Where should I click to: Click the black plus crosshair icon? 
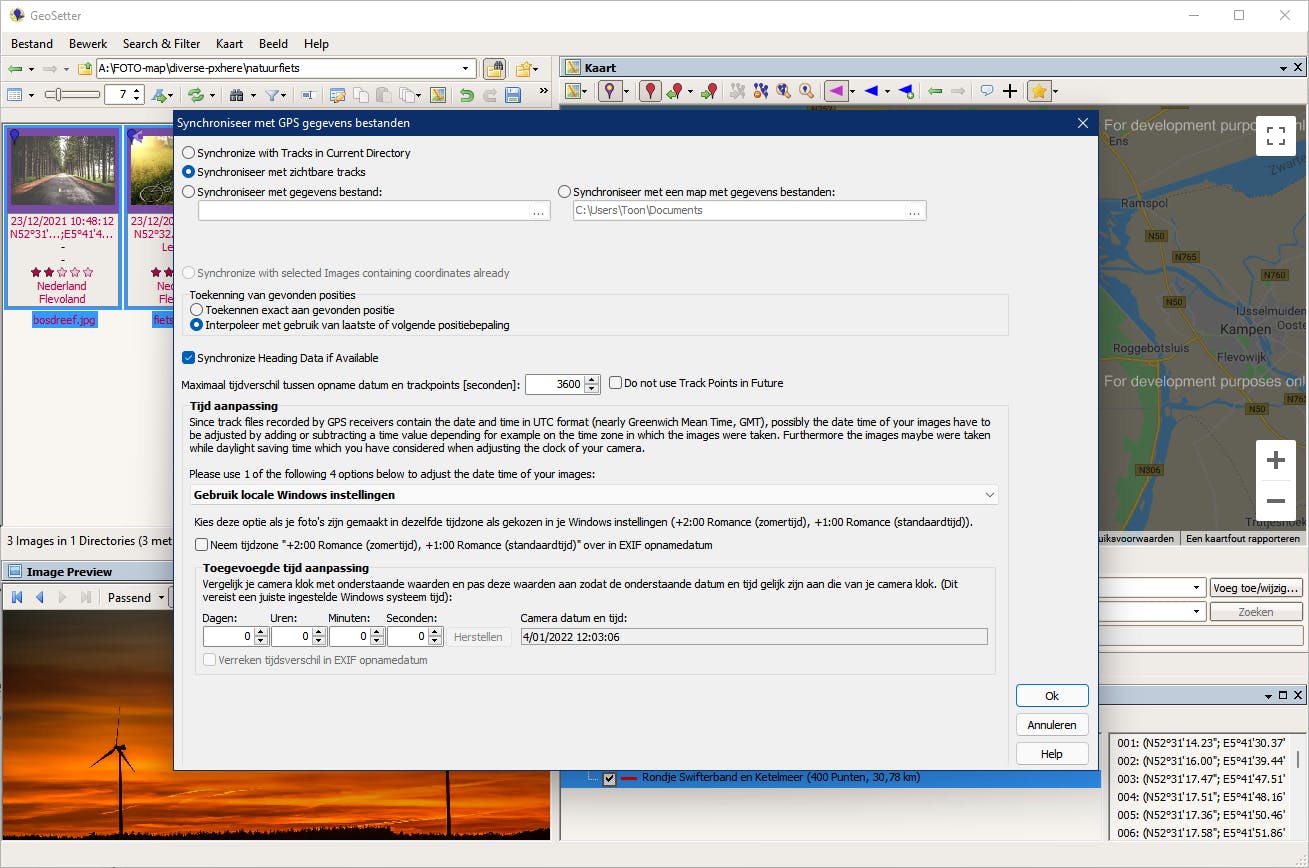(x=1010, y=91)
